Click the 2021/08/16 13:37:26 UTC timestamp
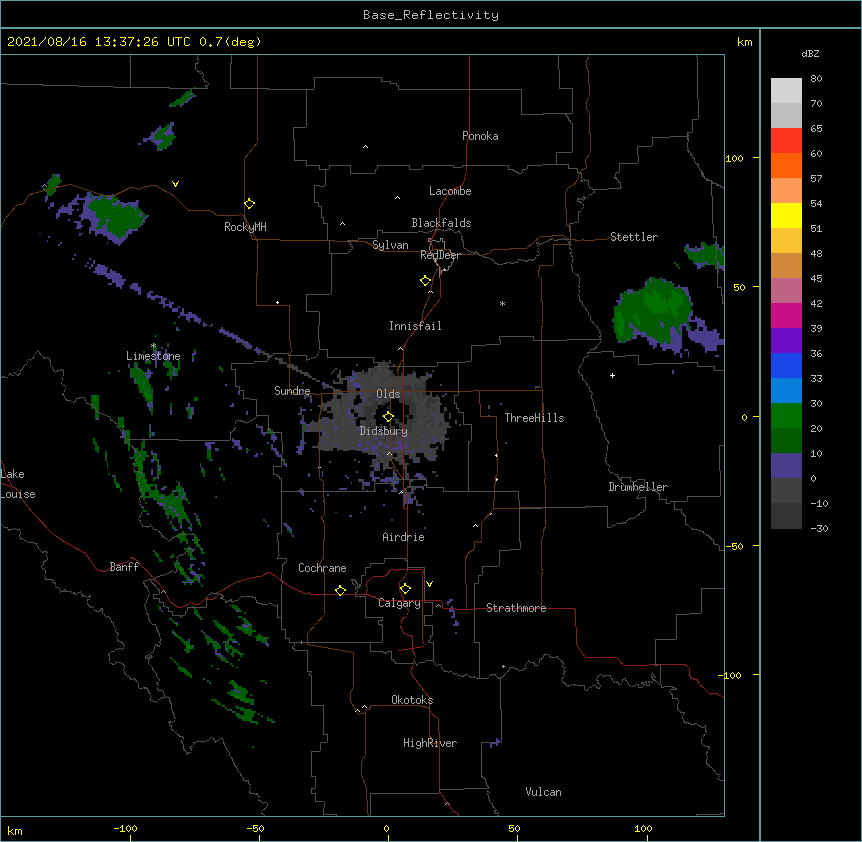 tap(99, 42)
